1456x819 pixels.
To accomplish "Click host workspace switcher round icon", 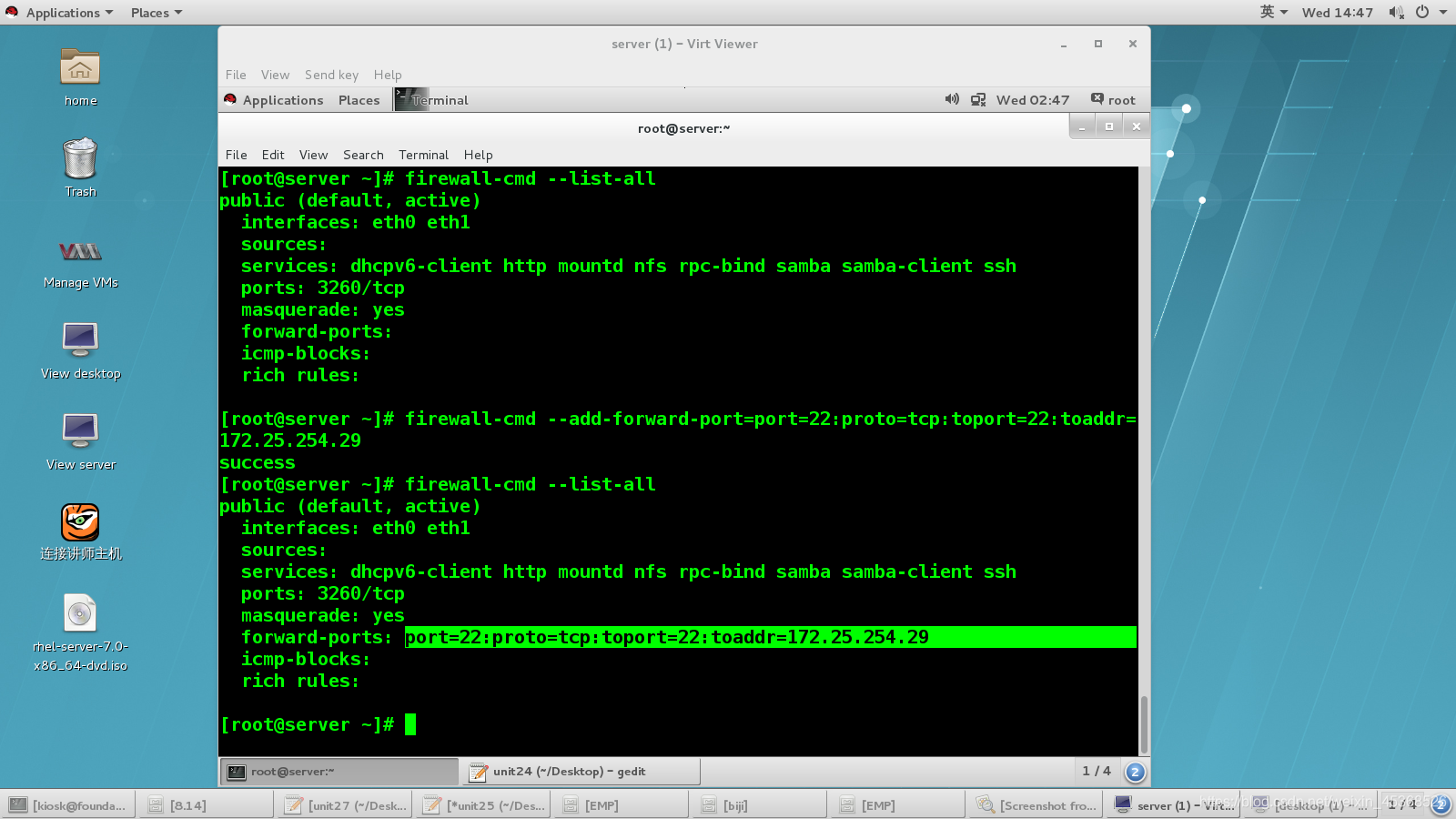I will pos(1441,804).
